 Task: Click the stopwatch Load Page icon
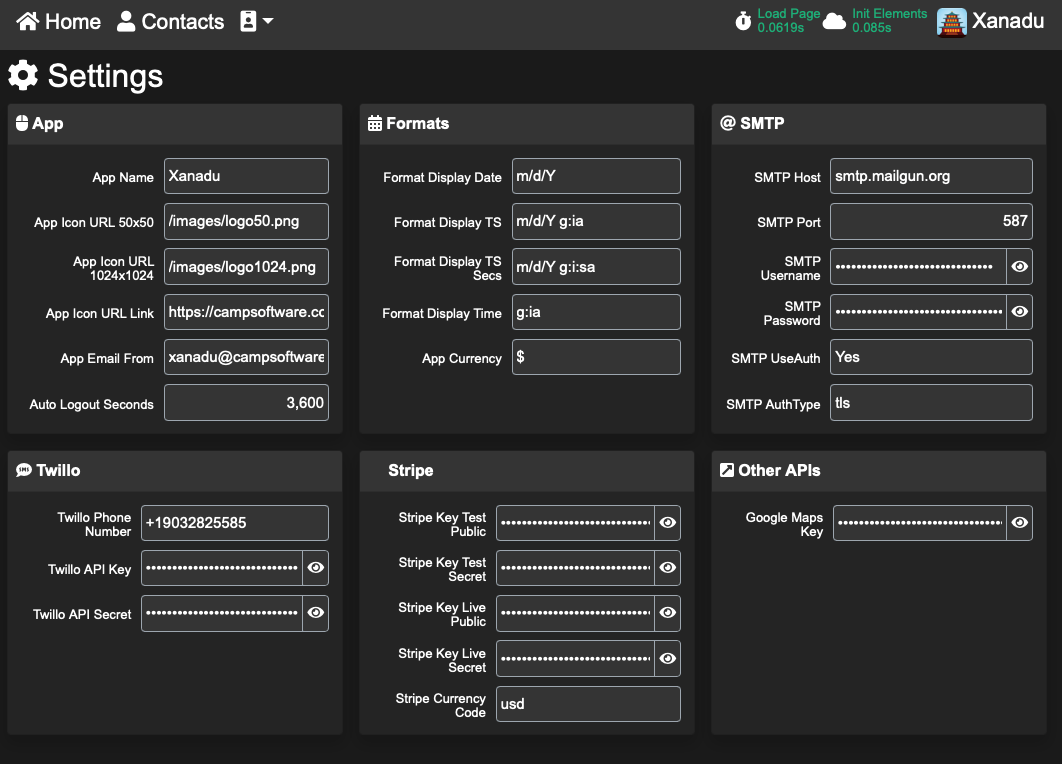[743, 20]
